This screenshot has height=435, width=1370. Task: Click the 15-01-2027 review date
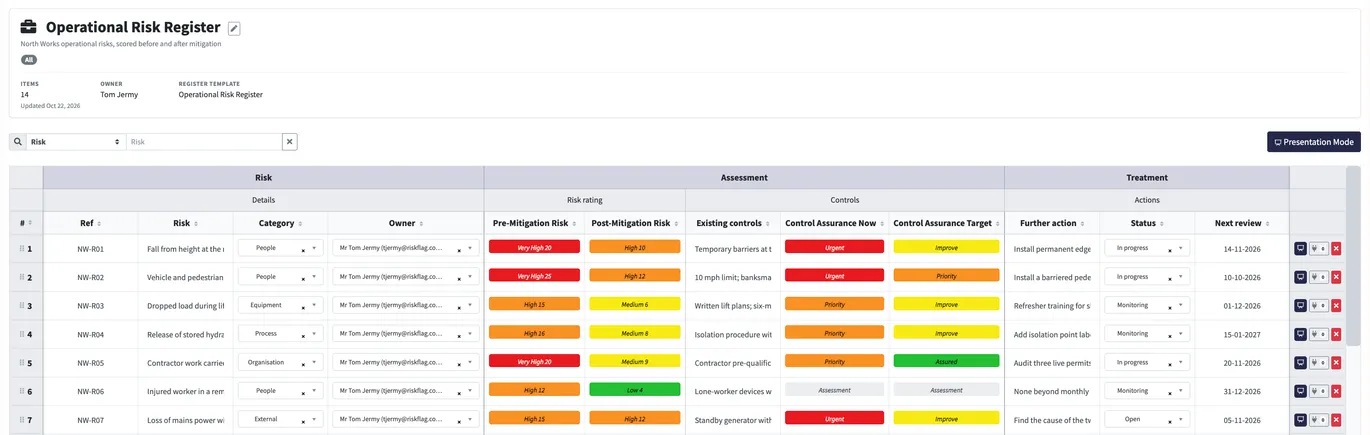coord(1242,334)
